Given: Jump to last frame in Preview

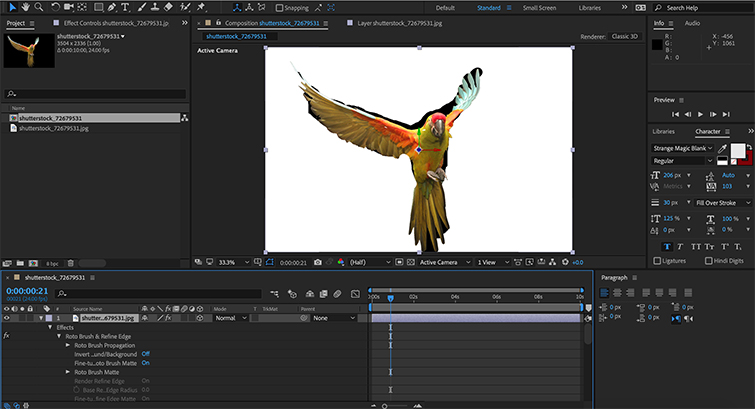Looking at the screenshot, I should [x=726, y=114].
